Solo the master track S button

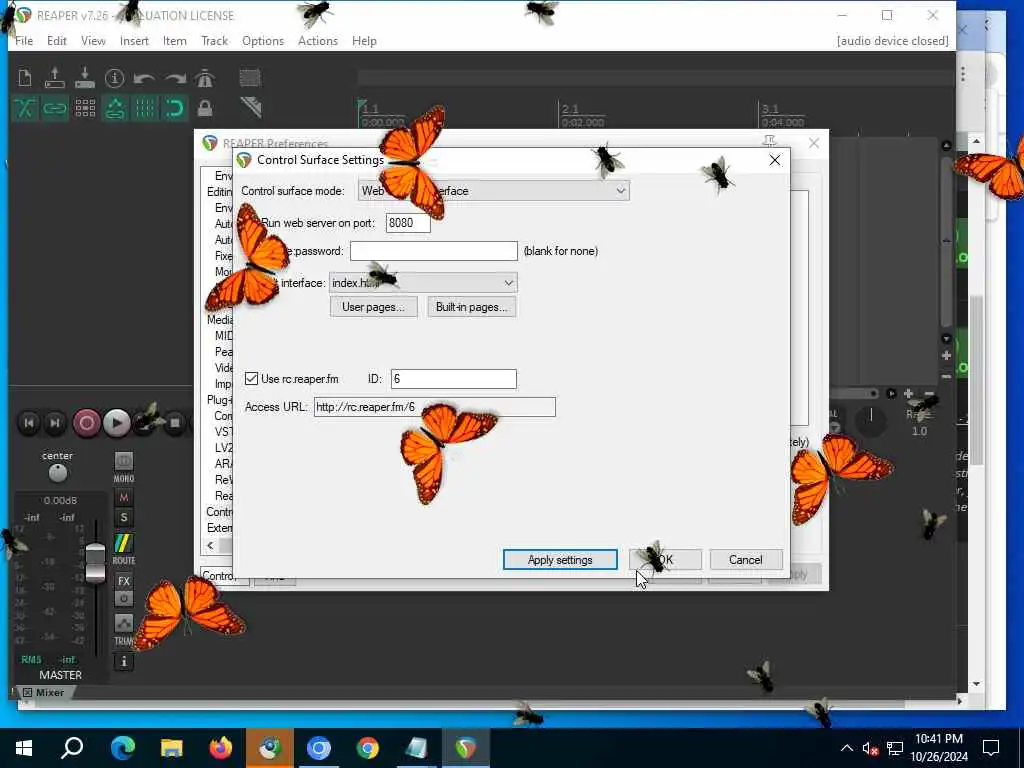click(123, 518)
